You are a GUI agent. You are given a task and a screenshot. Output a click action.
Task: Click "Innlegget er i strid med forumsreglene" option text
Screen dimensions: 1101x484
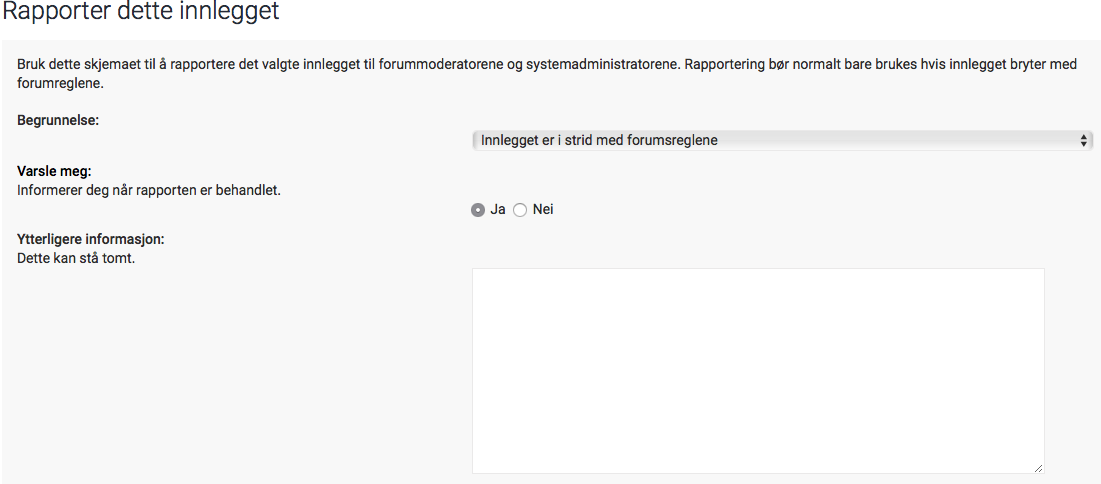click(599, 140)
